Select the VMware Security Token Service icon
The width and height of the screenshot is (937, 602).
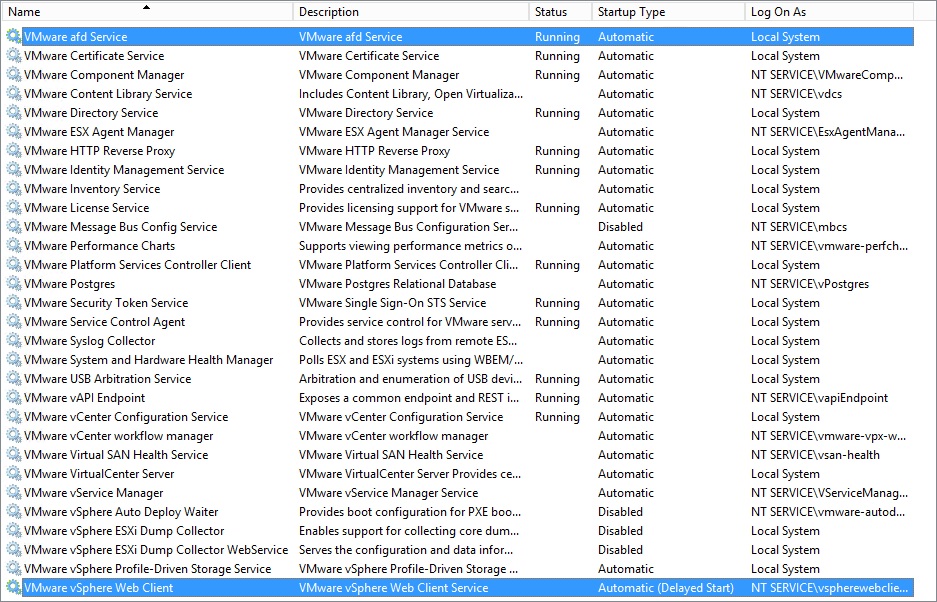coord(14,303)
